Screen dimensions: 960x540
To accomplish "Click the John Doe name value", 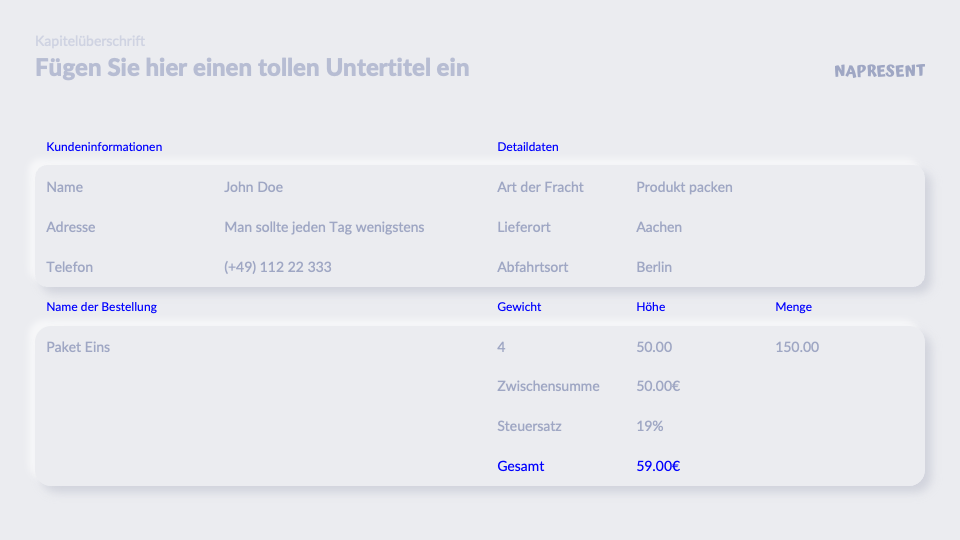I will pyautogui.click(x=253, y=187).
